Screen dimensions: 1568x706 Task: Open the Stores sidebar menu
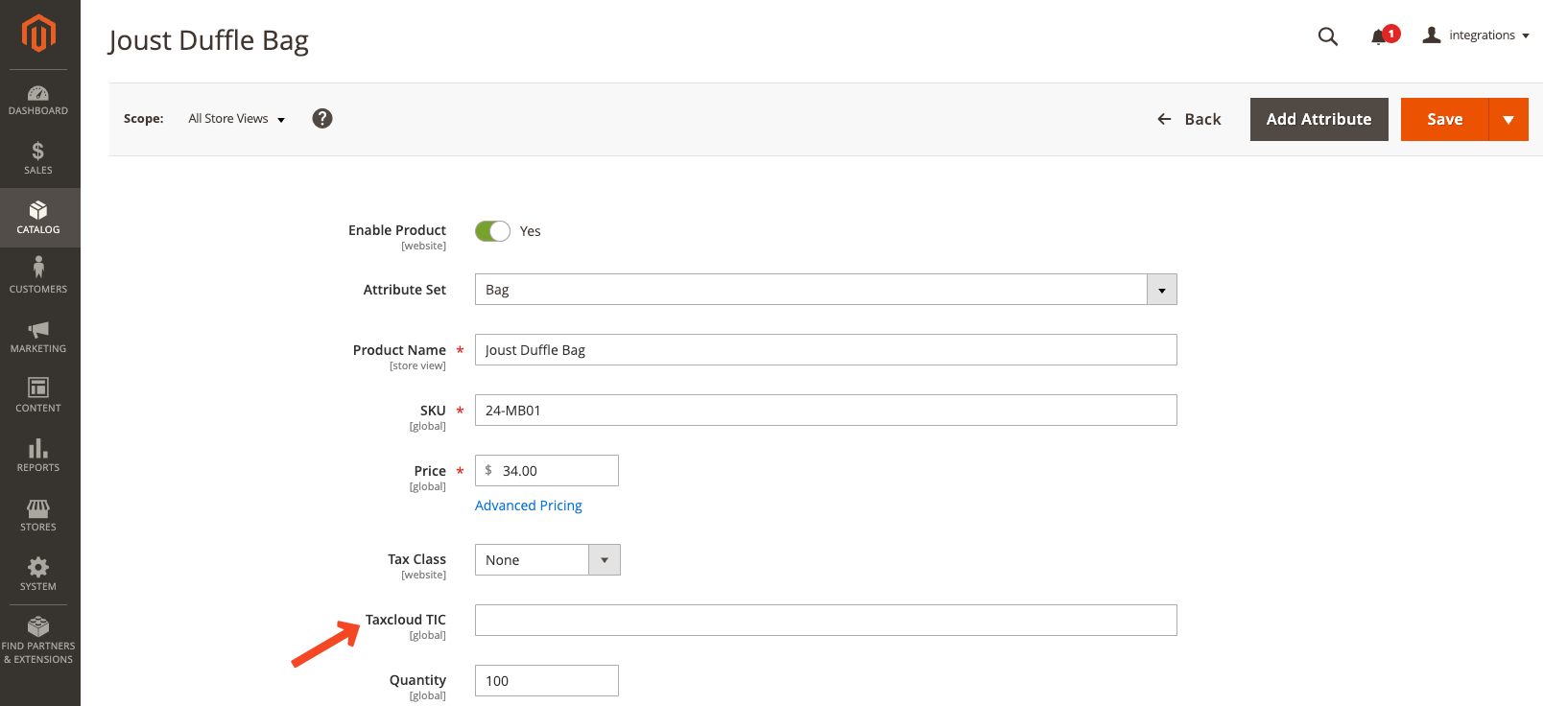click(x=38, y=515)
